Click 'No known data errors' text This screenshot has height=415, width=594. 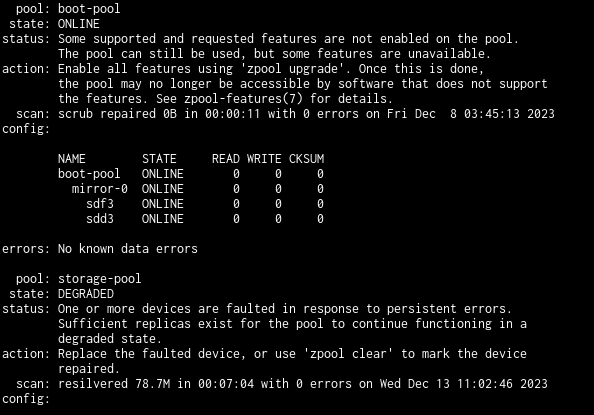(128, 249)
